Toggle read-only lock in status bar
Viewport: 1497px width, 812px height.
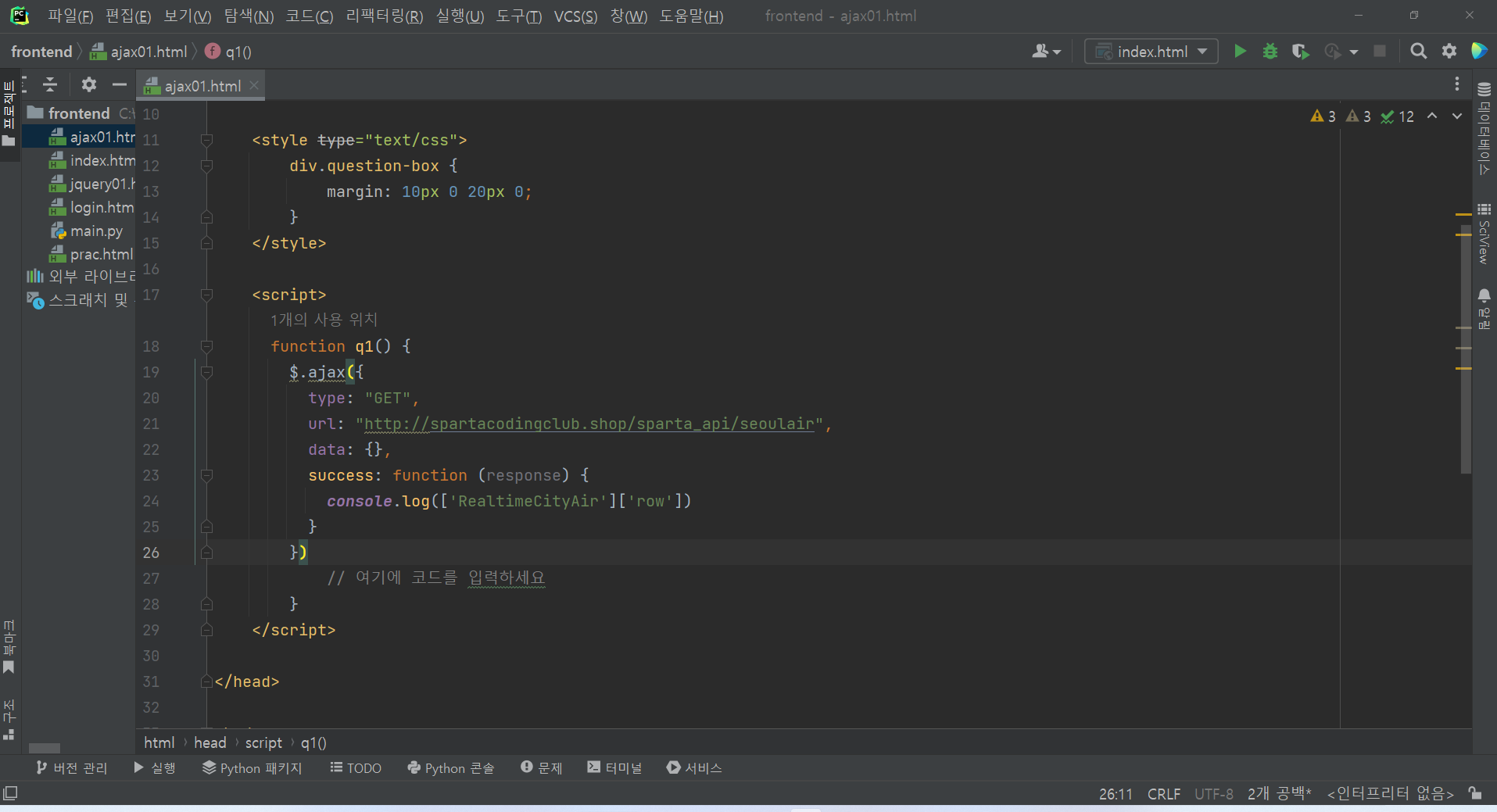coord(1475,793)
